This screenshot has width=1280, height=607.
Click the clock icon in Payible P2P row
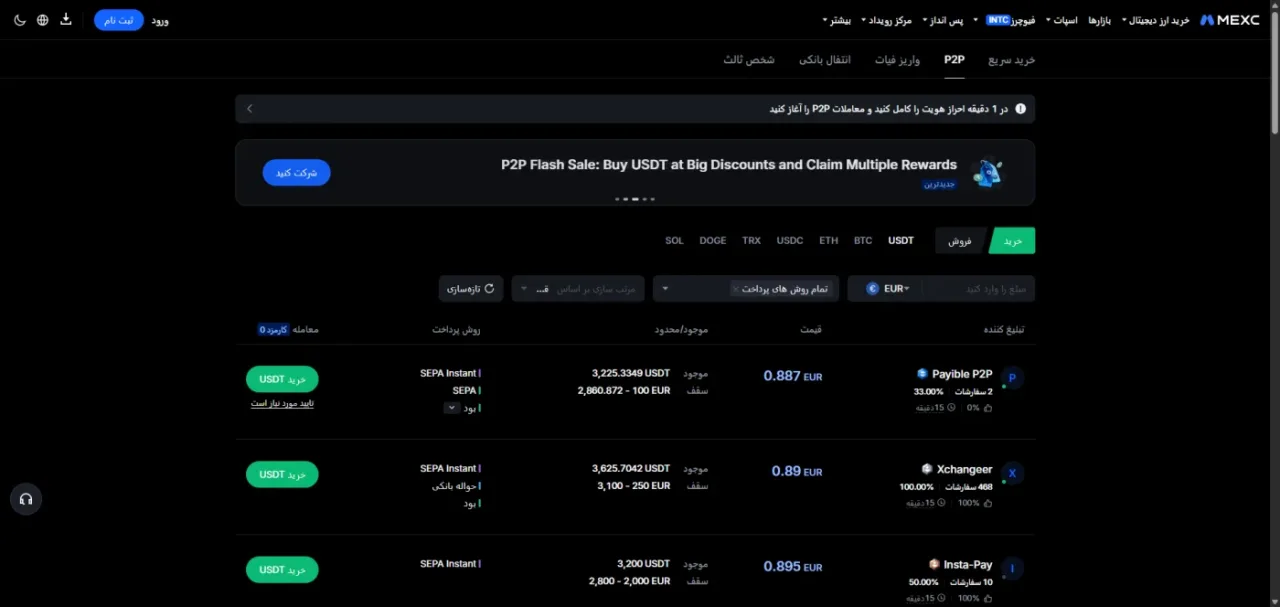[952, 407]
